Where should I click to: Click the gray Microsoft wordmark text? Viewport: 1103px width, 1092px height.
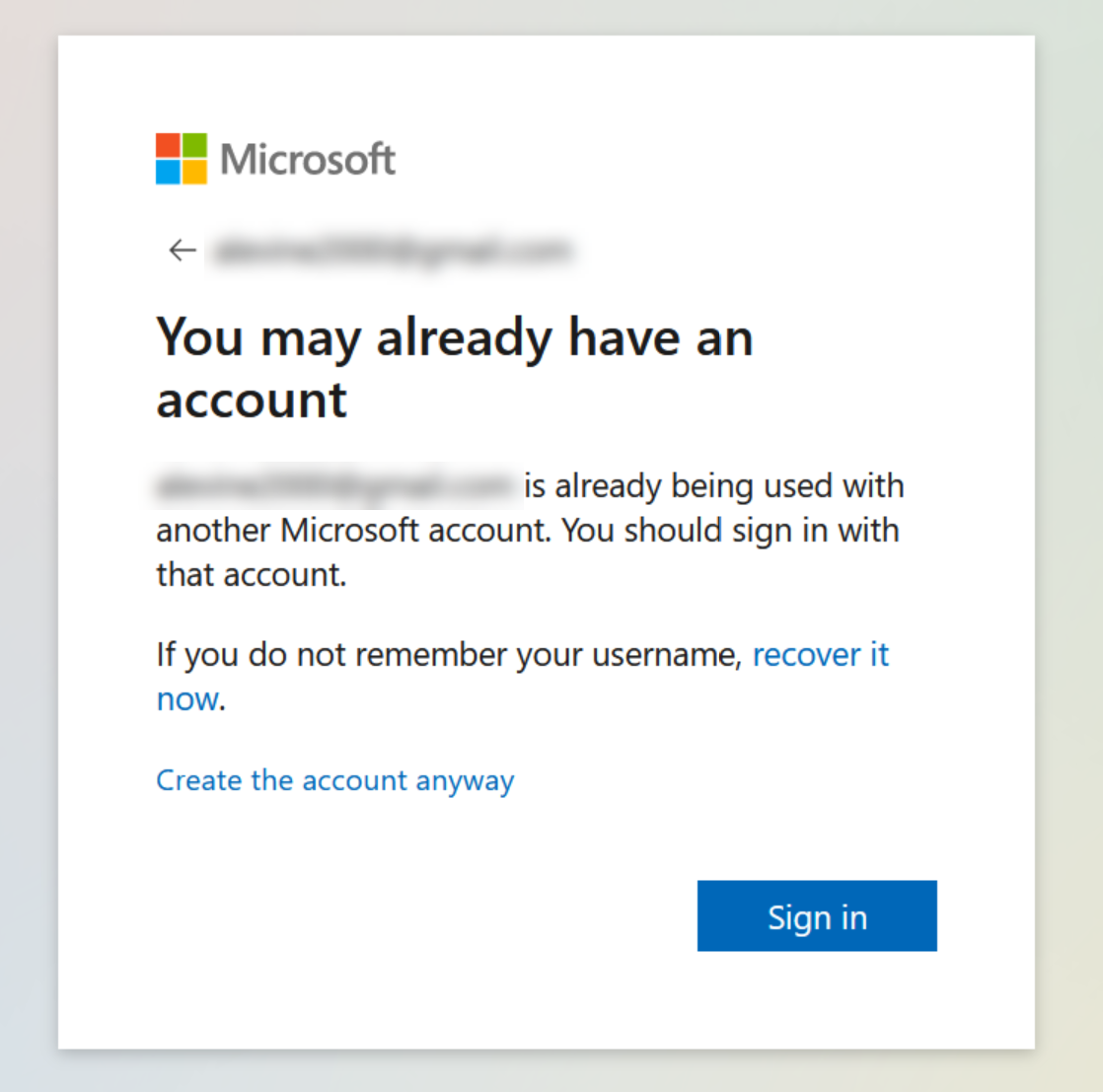(x=308, y=159)
